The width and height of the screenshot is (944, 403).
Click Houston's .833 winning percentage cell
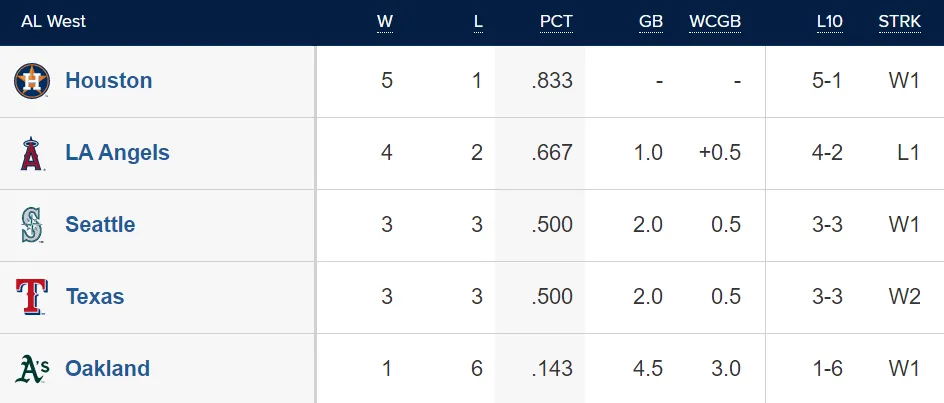(x=552, y=81)
